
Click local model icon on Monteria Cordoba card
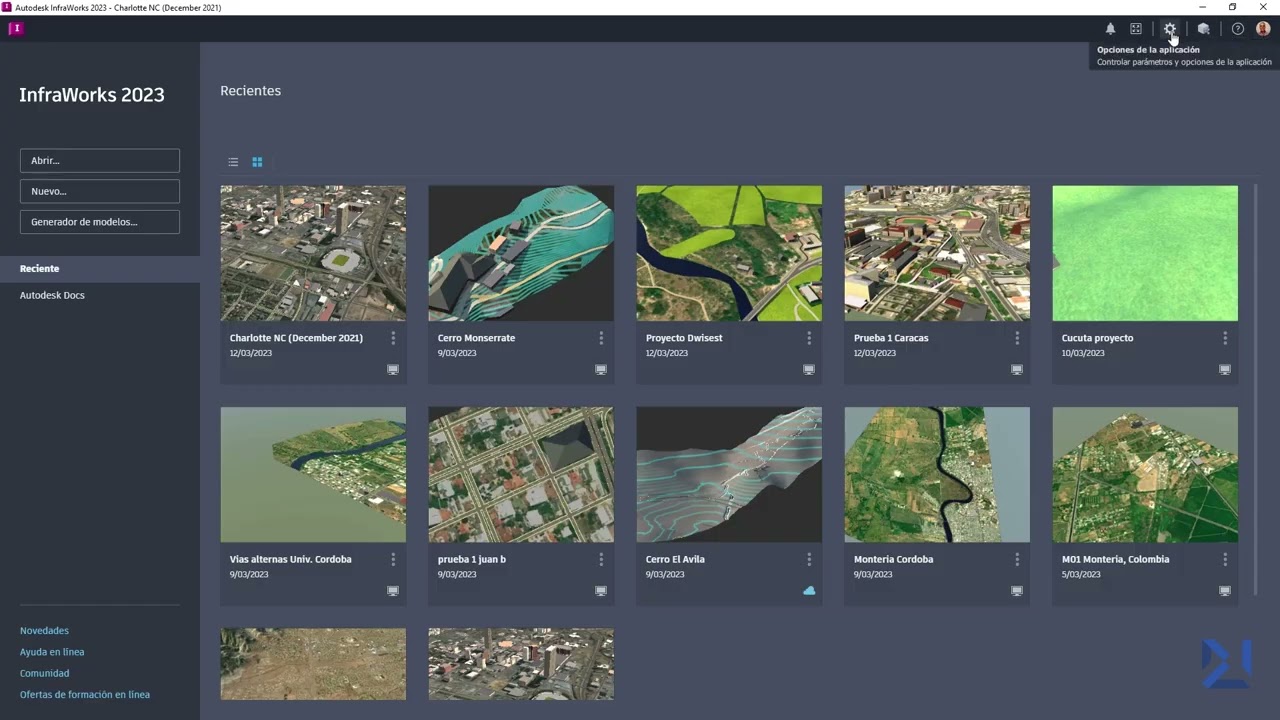pyautogui.click(x=1017, y=591)
